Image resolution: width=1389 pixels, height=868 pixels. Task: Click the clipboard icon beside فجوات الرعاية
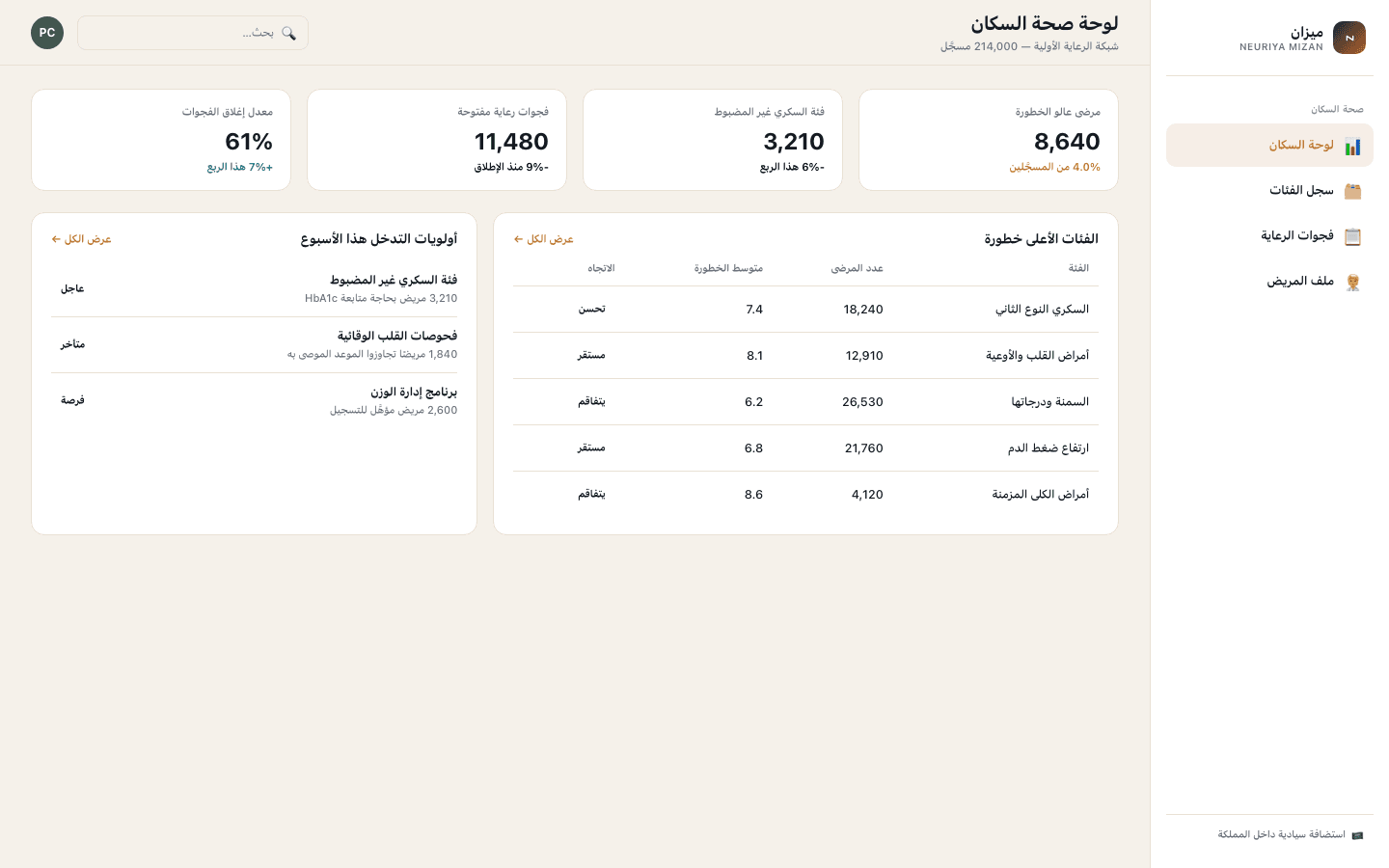(x=1352, y=236)
